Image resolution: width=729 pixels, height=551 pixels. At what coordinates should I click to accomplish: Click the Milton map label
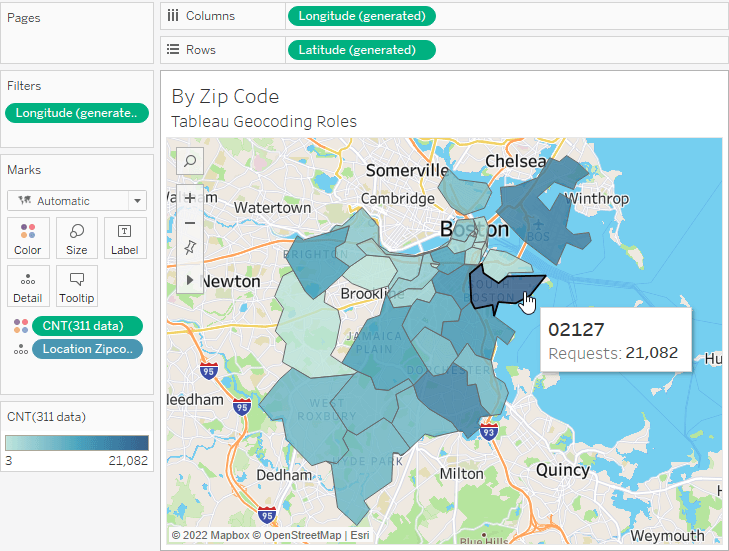click(x=462, y=474)
